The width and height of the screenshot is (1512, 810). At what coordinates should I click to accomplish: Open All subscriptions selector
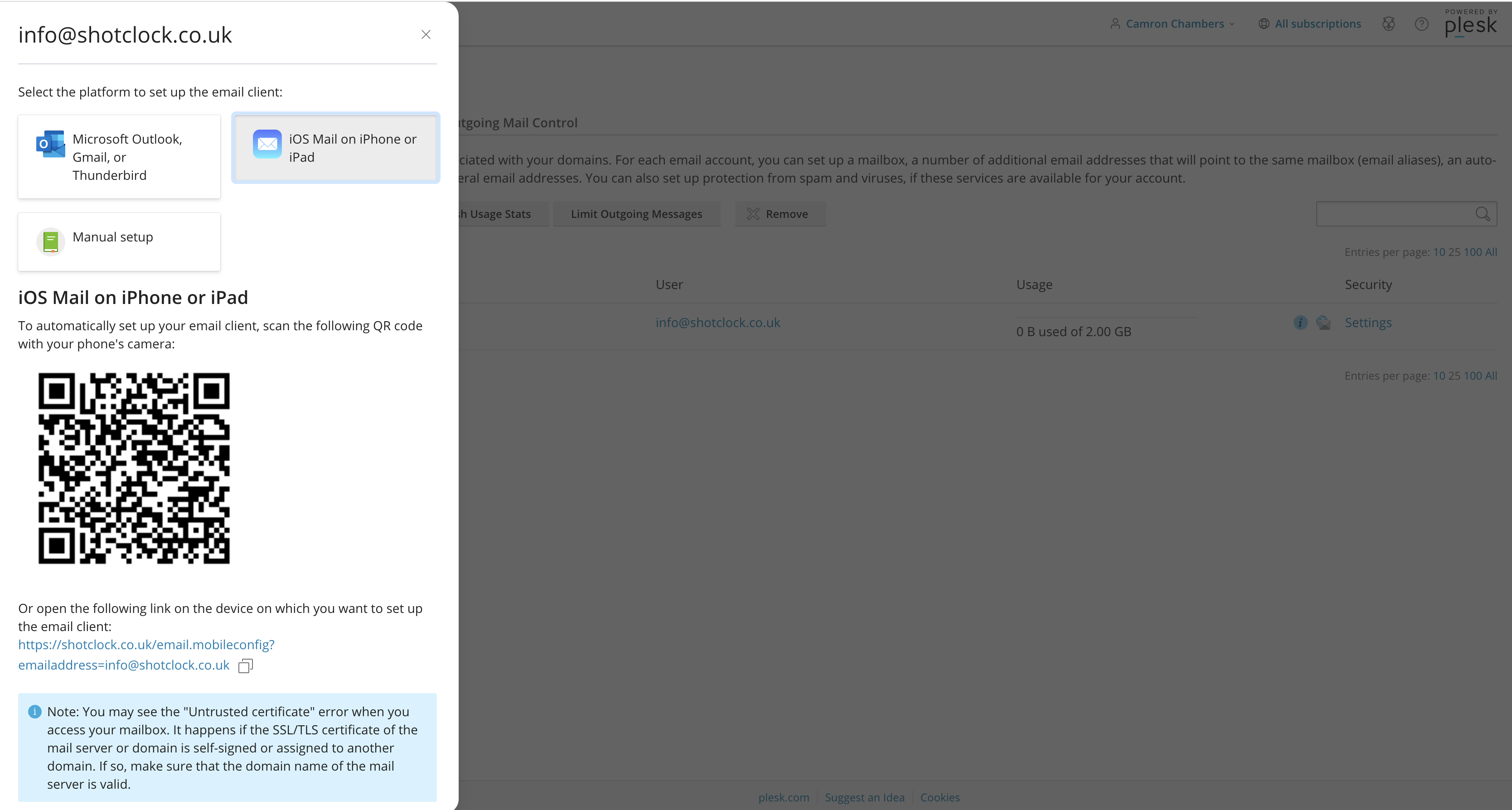pos(1310,24)
